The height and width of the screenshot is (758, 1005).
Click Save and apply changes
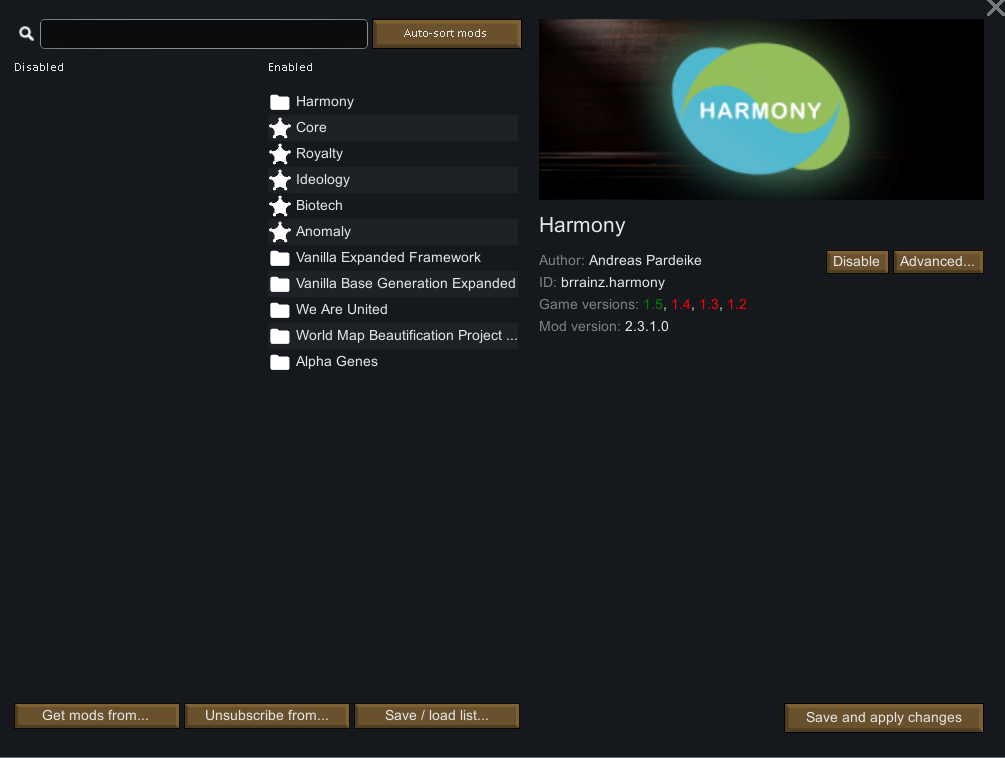[x=884, y=718]
